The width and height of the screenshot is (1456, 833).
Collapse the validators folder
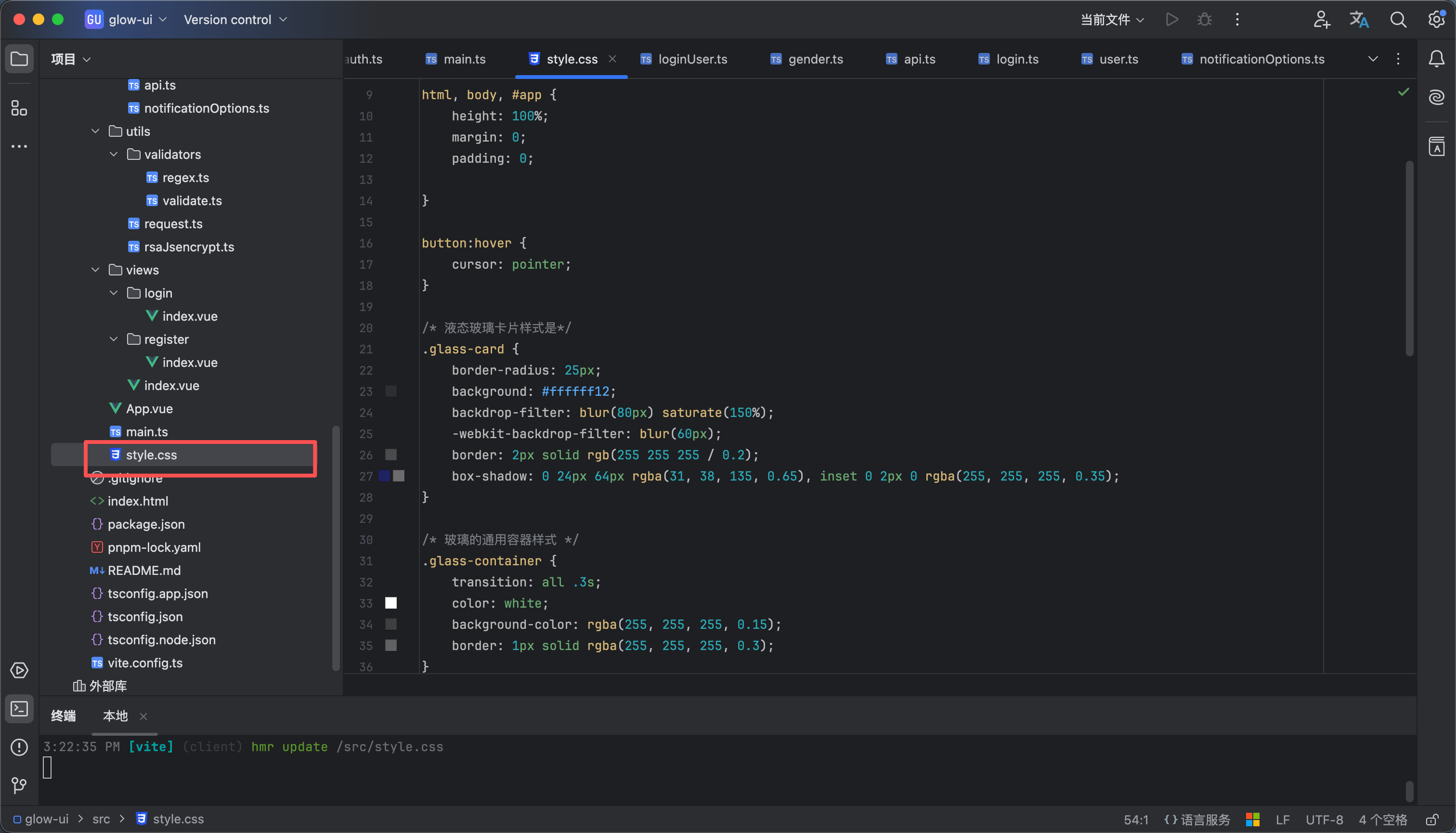tap(114, 155)
